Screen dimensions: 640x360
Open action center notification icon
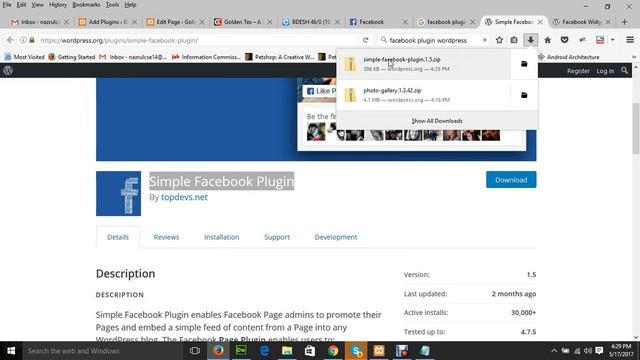coord(599,351)
